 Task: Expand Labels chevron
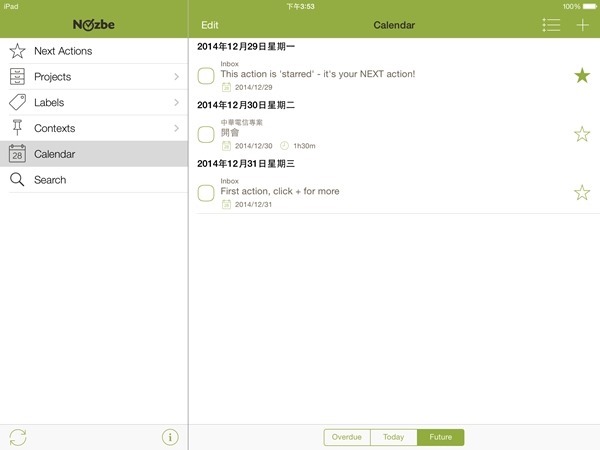coord(176,102)
